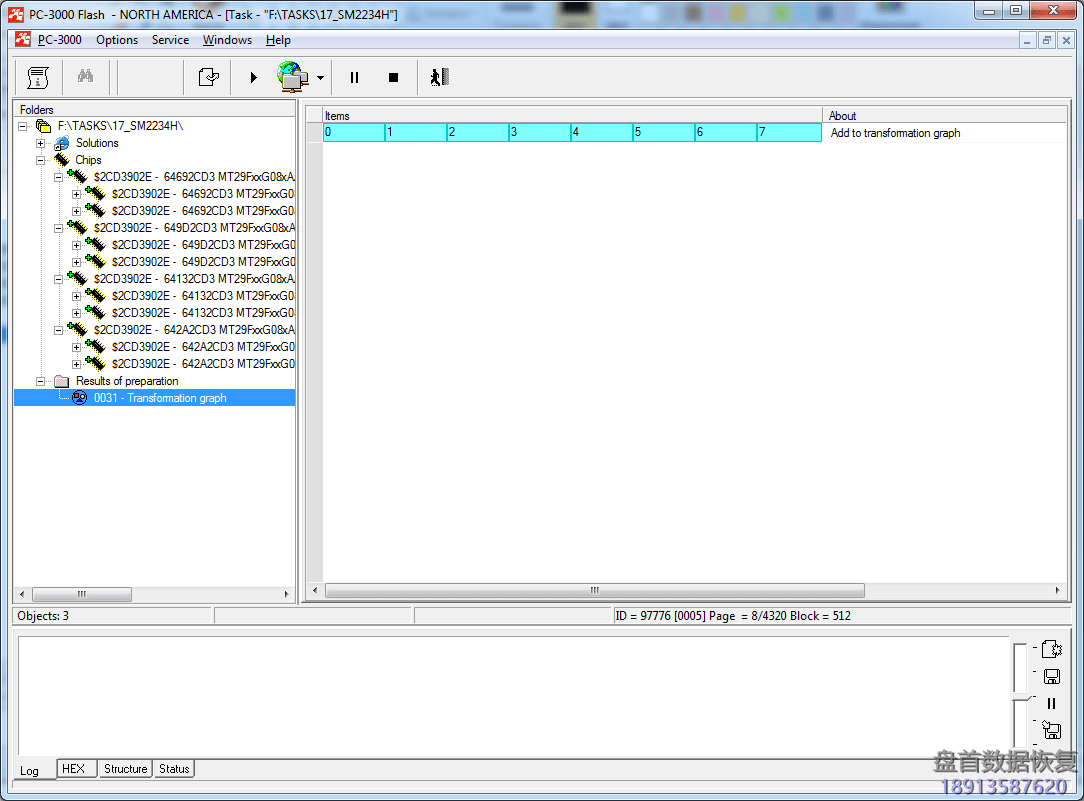Viewport: 1084px width, 801px height.
Task: Collapse the Chips tree node
Action: [x=41, y=160]
